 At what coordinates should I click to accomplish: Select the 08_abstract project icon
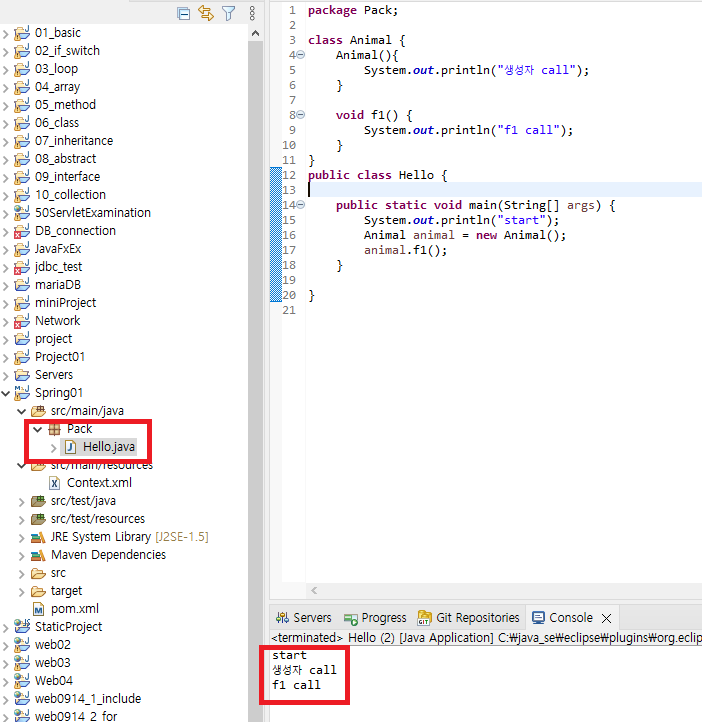click(x=22, y=159)
